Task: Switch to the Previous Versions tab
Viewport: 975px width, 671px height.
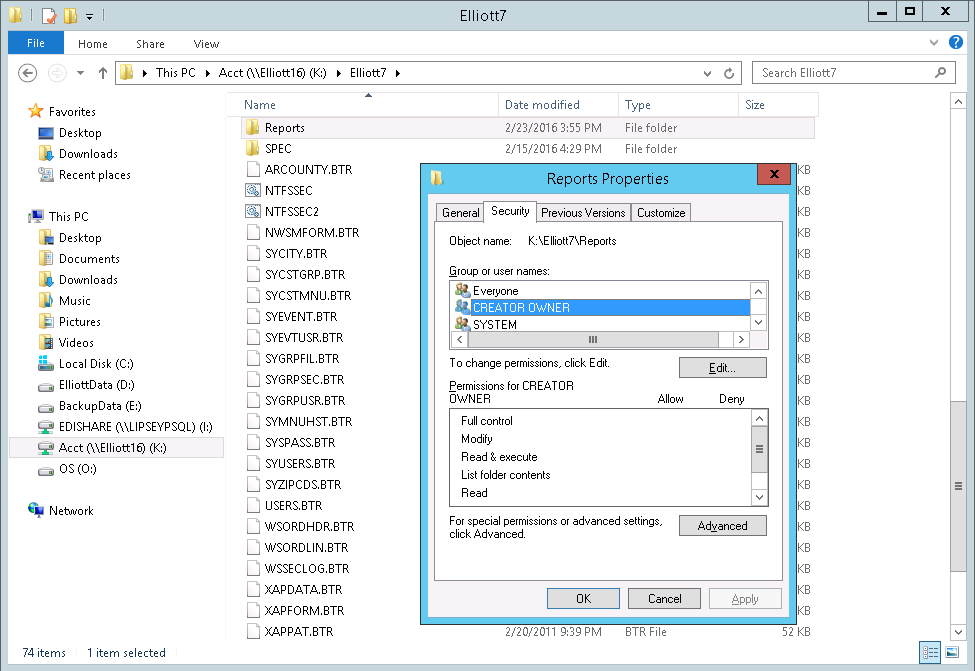Action: 583,212
